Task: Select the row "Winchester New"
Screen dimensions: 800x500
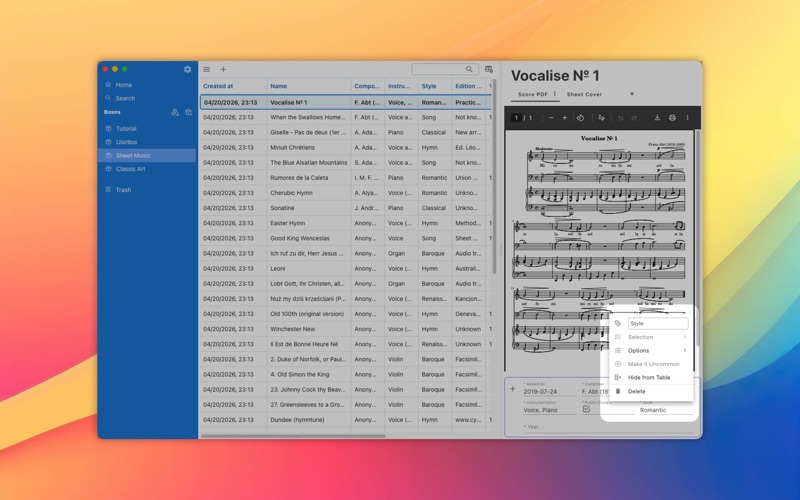Action: (345, 329)
